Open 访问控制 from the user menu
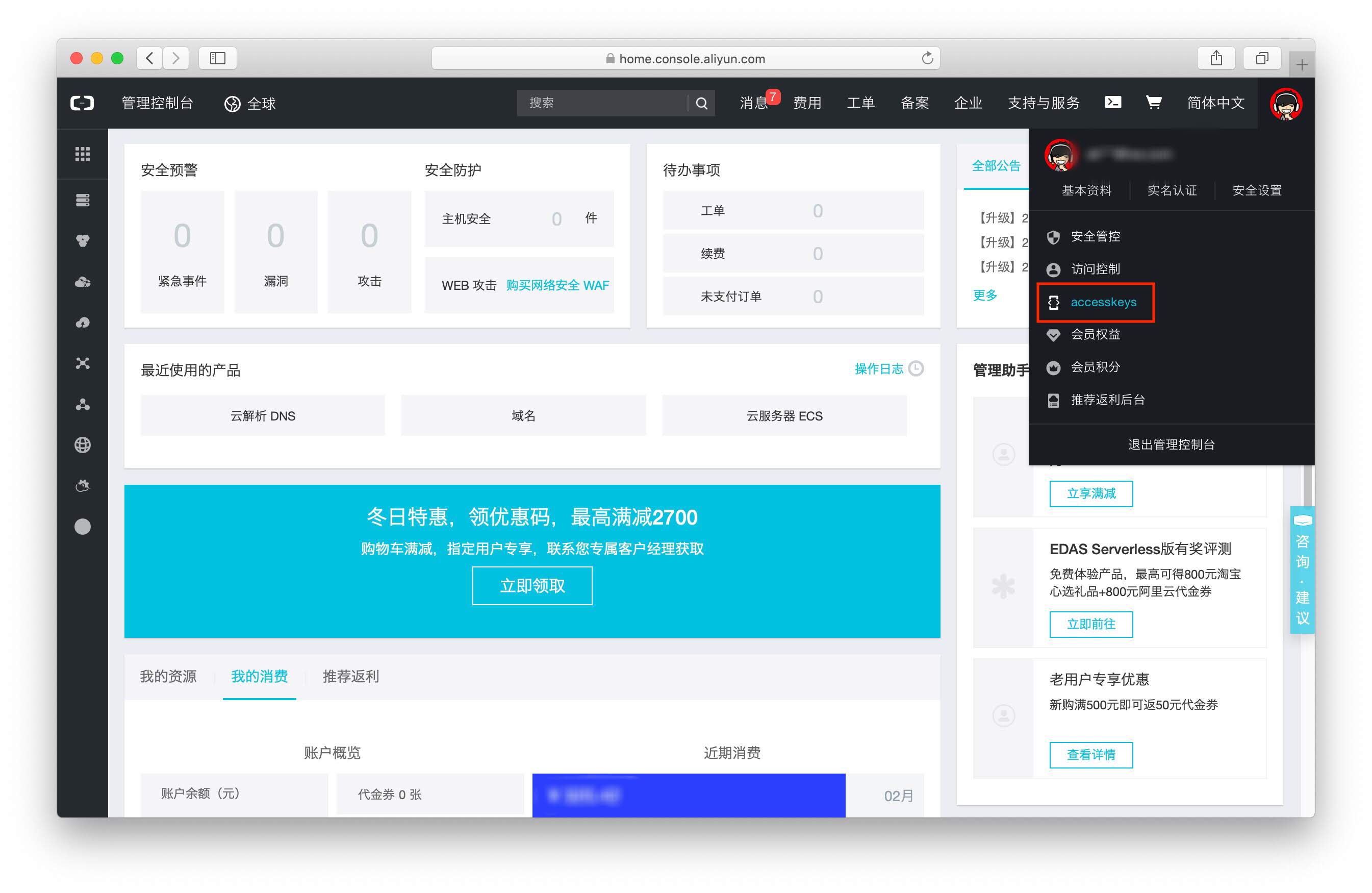This screenshot has height=893, width=1372. pos(1095,269)
